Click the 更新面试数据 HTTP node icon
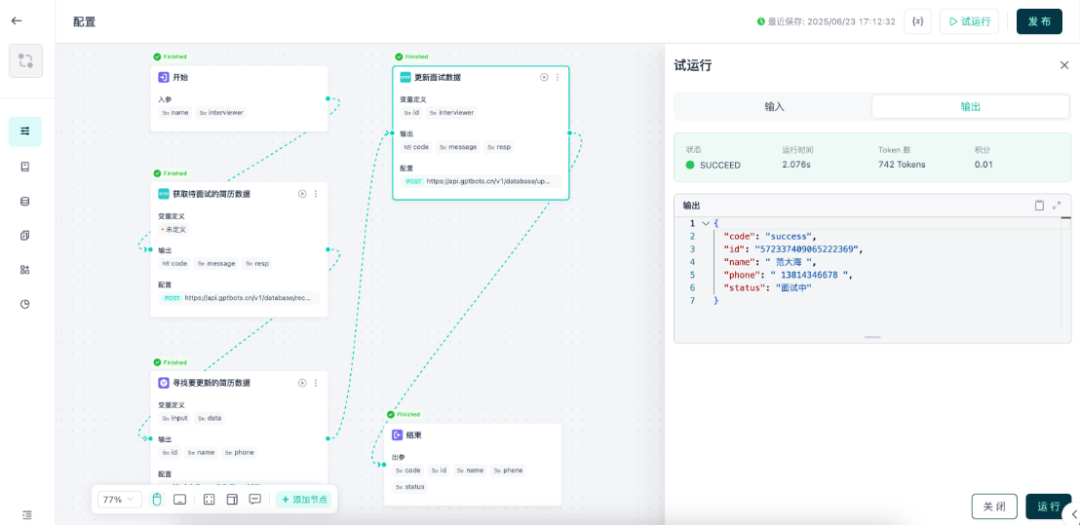The width and height of the screenshot is (1080, 525). coord(406,77)
